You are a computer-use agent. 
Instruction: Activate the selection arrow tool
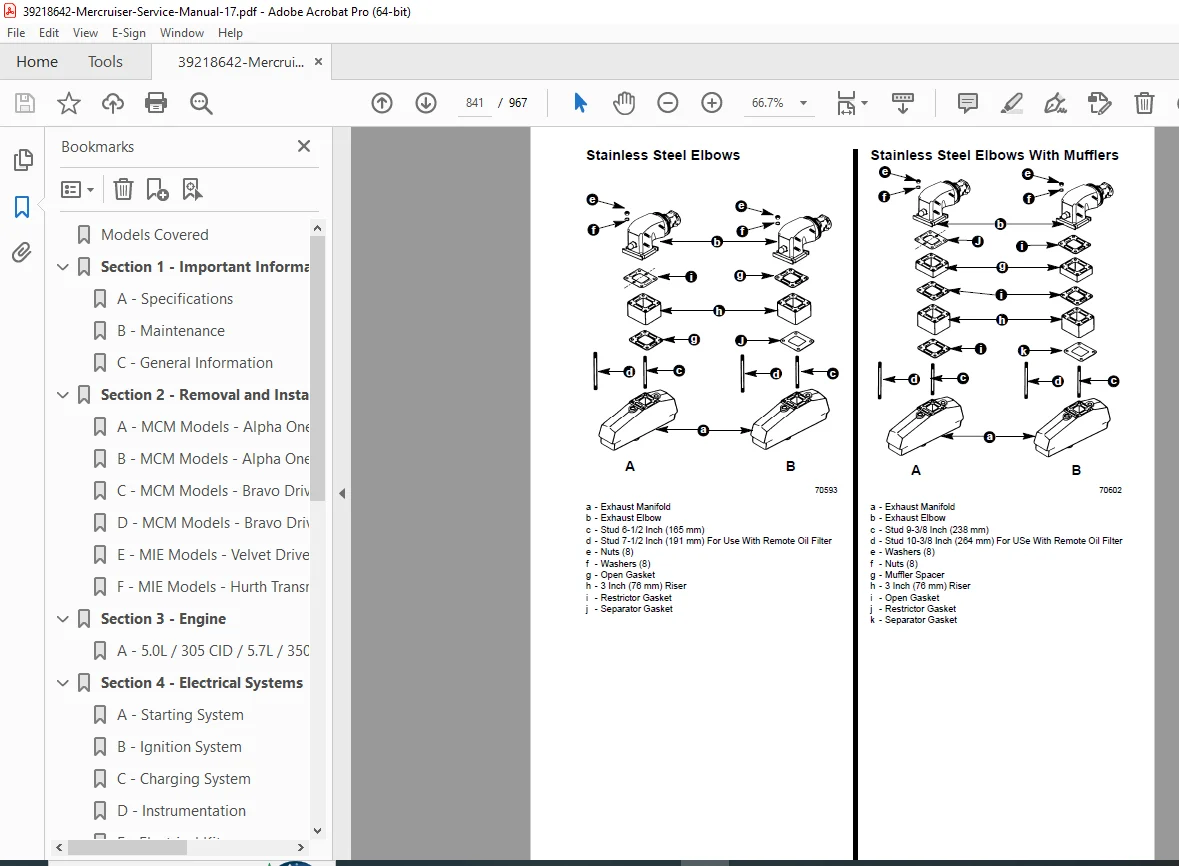click(x=580, y=103)
